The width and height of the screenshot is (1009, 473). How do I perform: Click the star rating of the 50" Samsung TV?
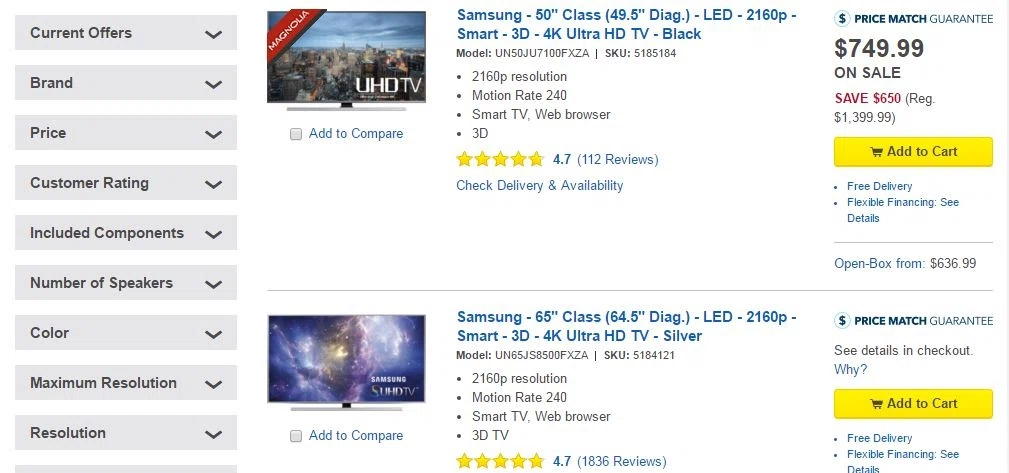(x=500, y=159)
